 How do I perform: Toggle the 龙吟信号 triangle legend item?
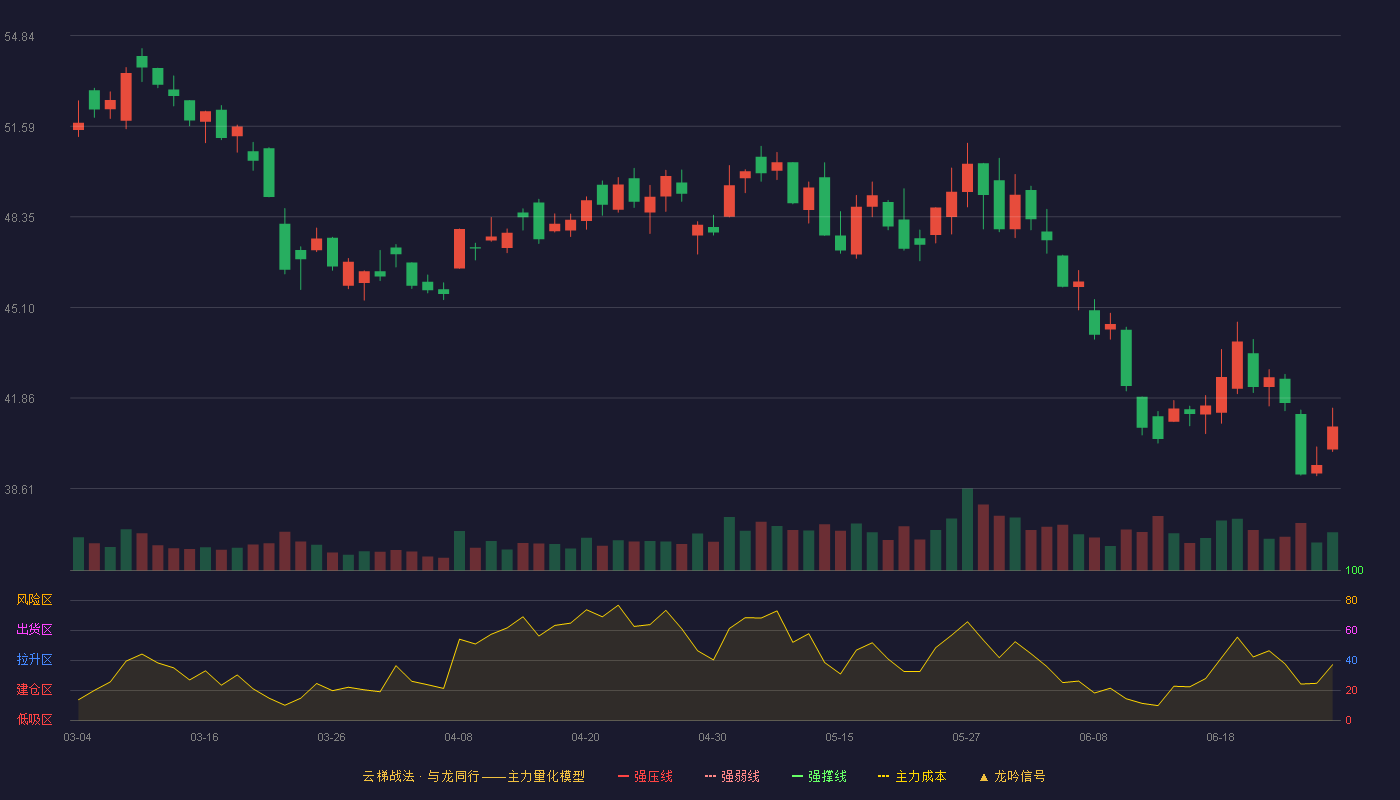1012,776
